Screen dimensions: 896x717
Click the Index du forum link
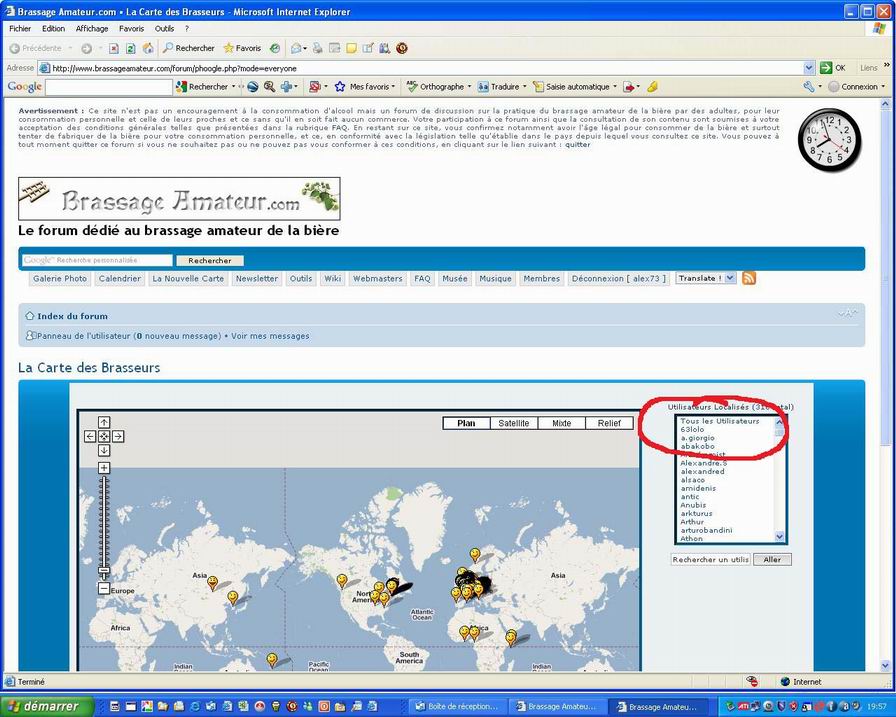[x=72, y=316]
